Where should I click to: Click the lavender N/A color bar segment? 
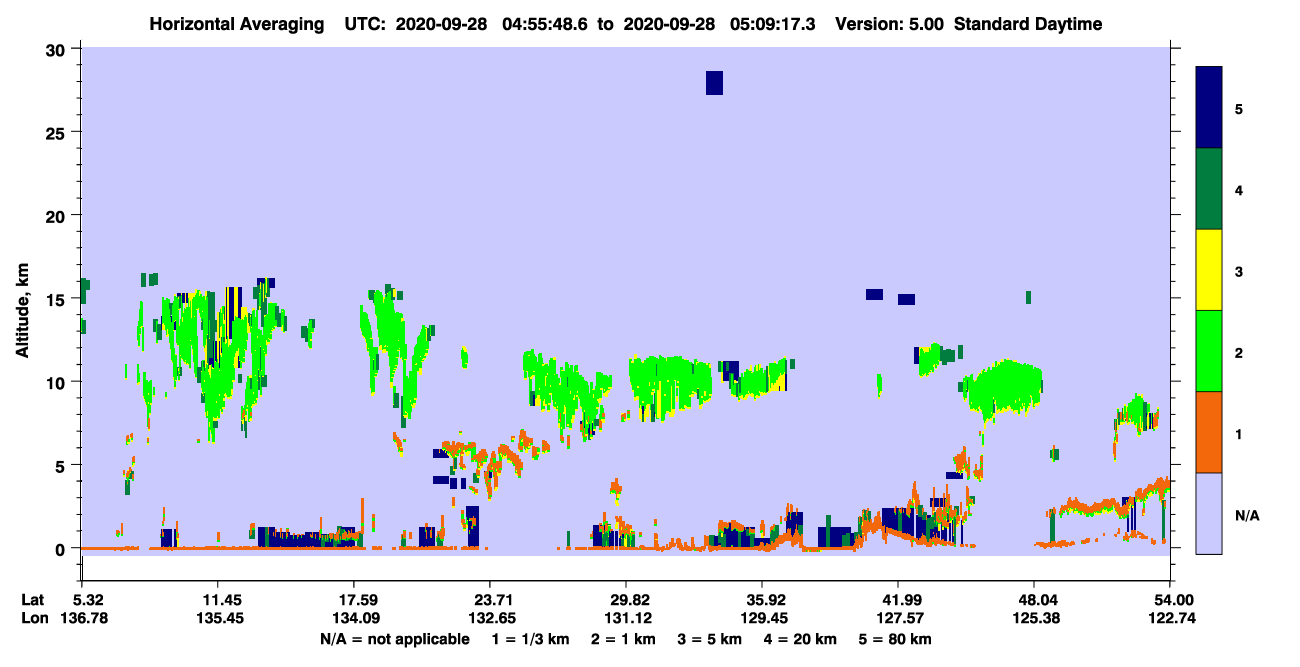1209,513
